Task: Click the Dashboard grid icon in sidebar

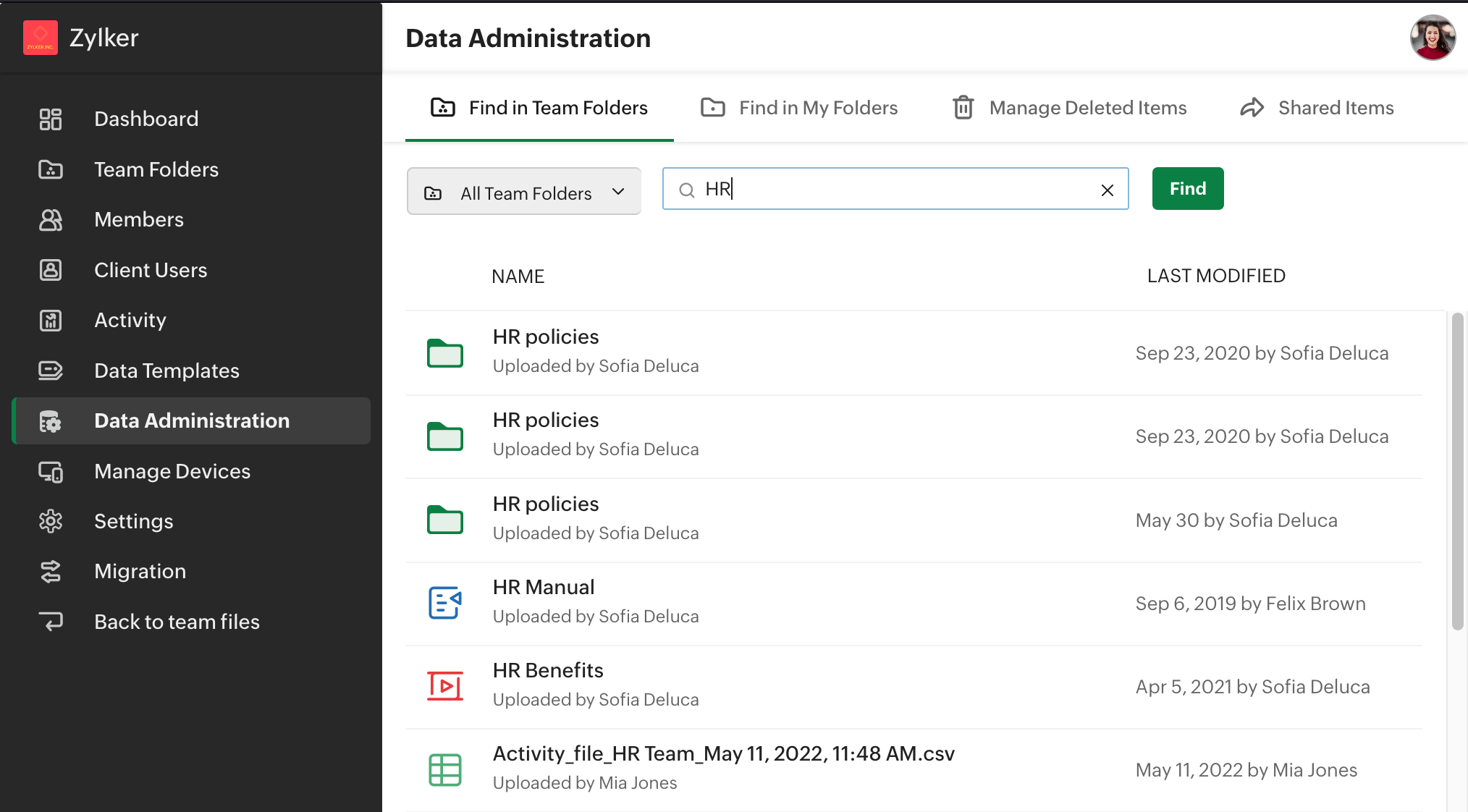Action: [x=50, y=119]
